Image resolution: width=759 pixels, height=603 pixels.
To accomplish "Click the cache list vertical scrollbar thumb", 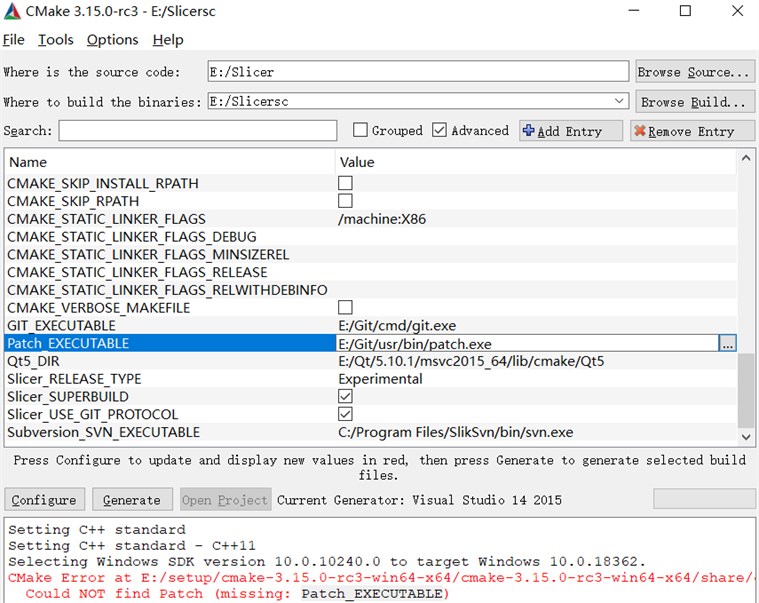I will (x=746, y=390).
